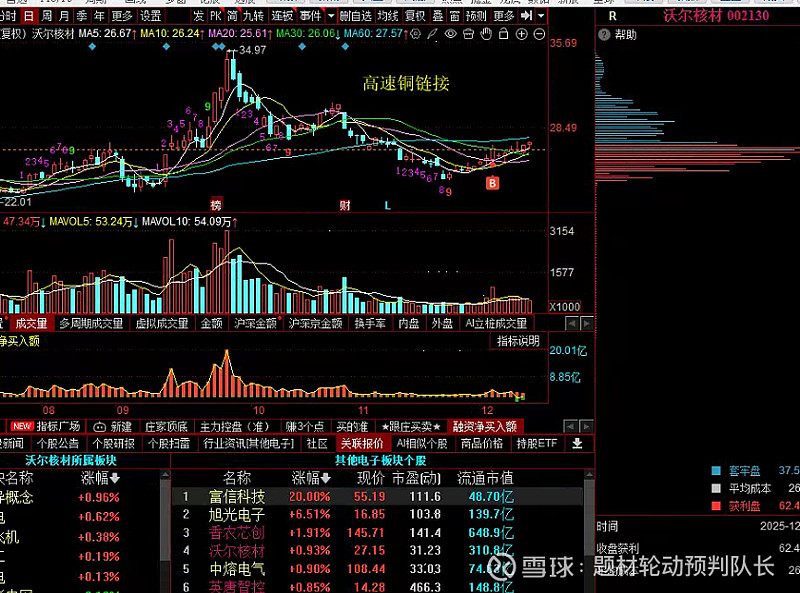Click the 窗 window button
Image resolution: width=800 pixels, height=593 pixels.
[455, 16]
